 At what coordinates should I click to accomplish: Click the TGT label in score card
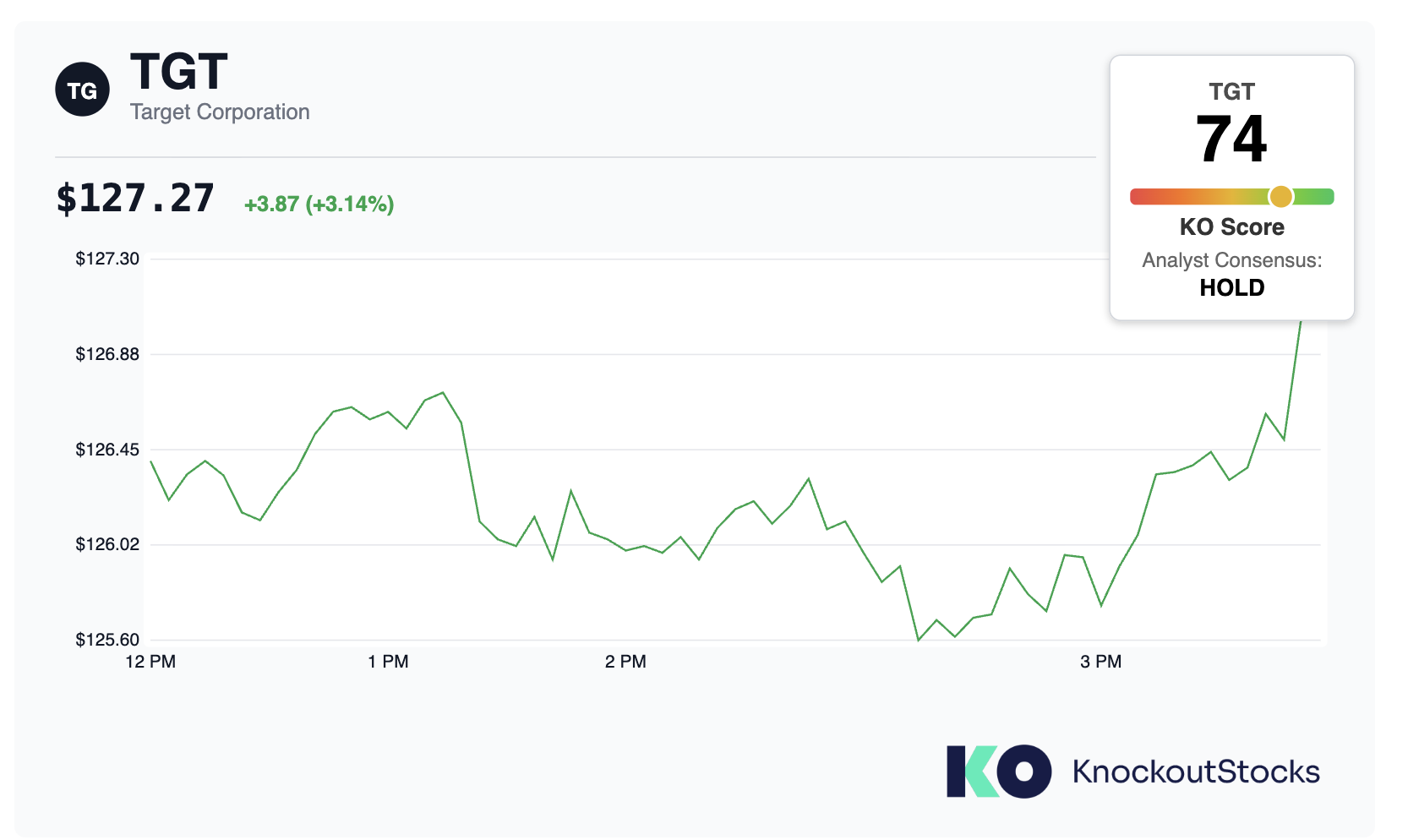click(1231, 91)
